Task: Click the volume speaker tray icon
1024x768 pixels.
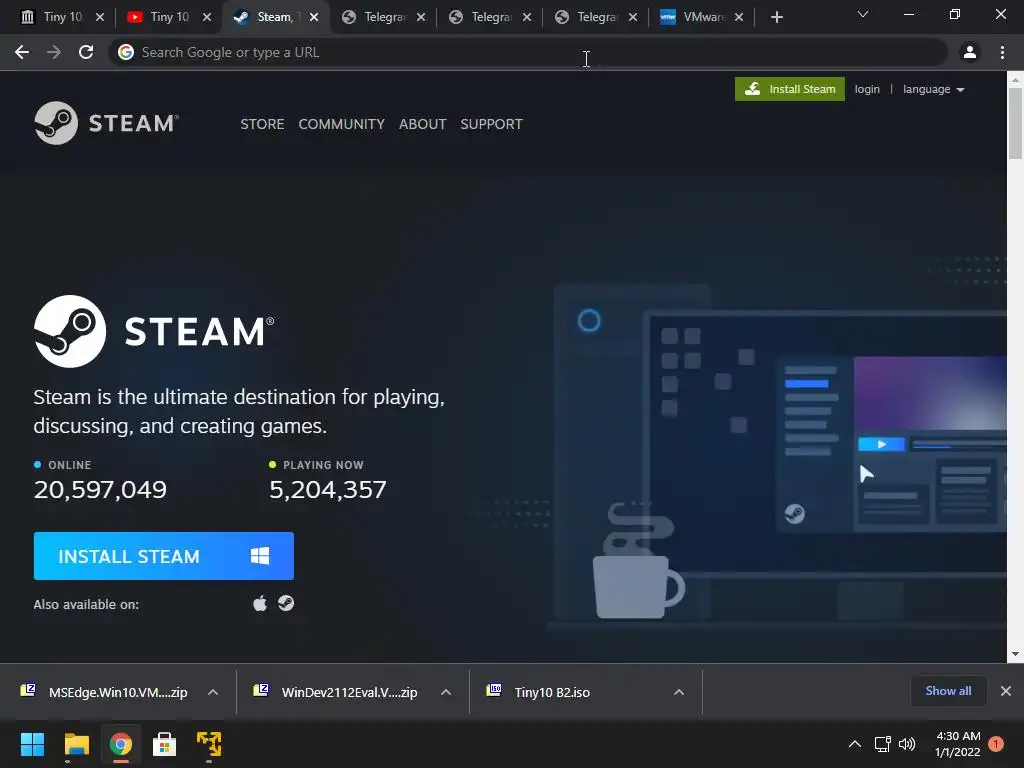Action: click(x=906, y=744)
